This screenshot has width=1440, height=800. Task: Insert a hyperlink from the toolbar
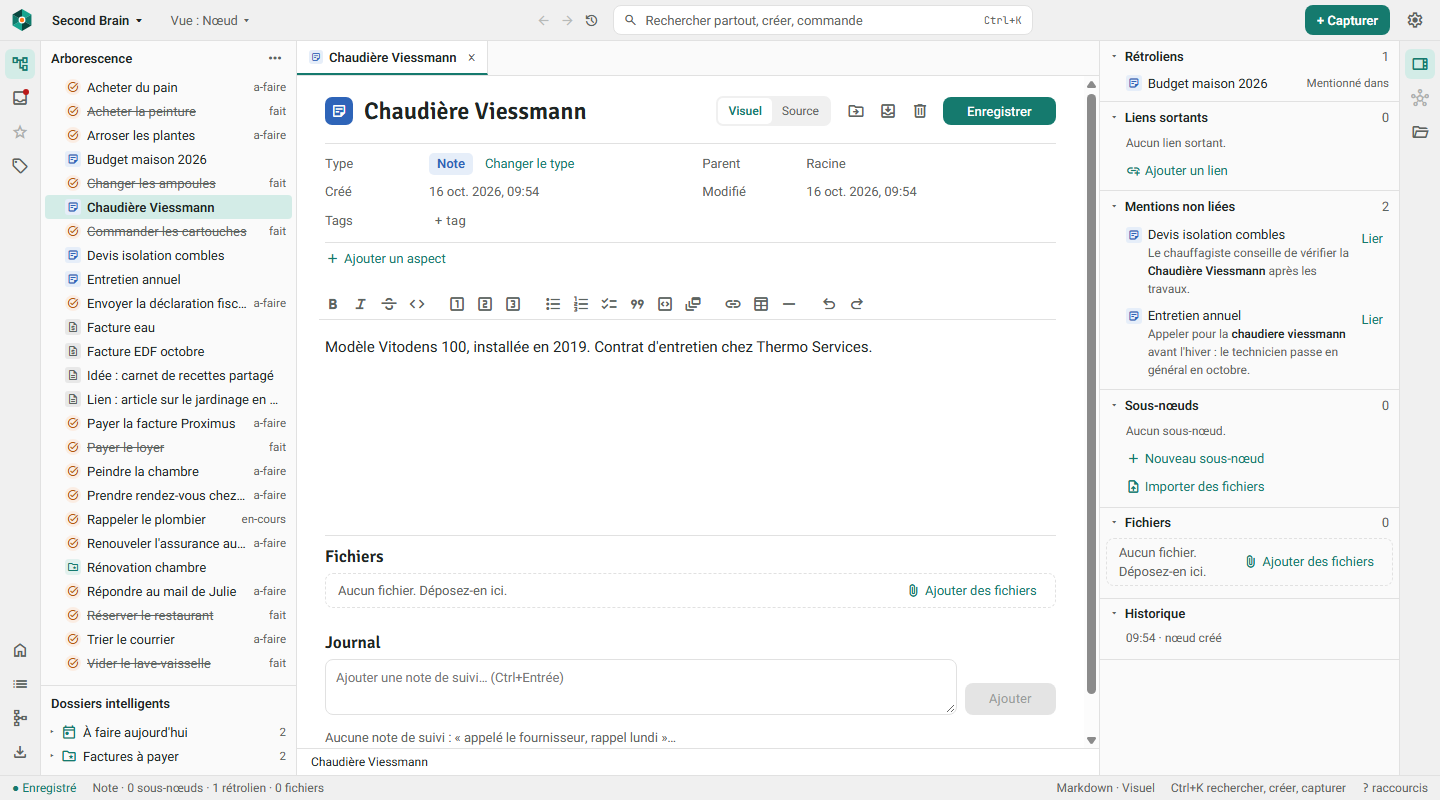click(733, 304)
